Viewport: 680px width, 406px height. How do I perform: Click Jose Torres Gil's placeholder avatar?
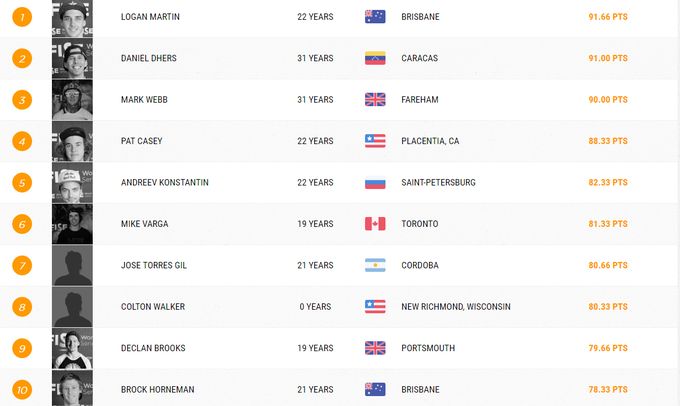(x=72, y=265)
